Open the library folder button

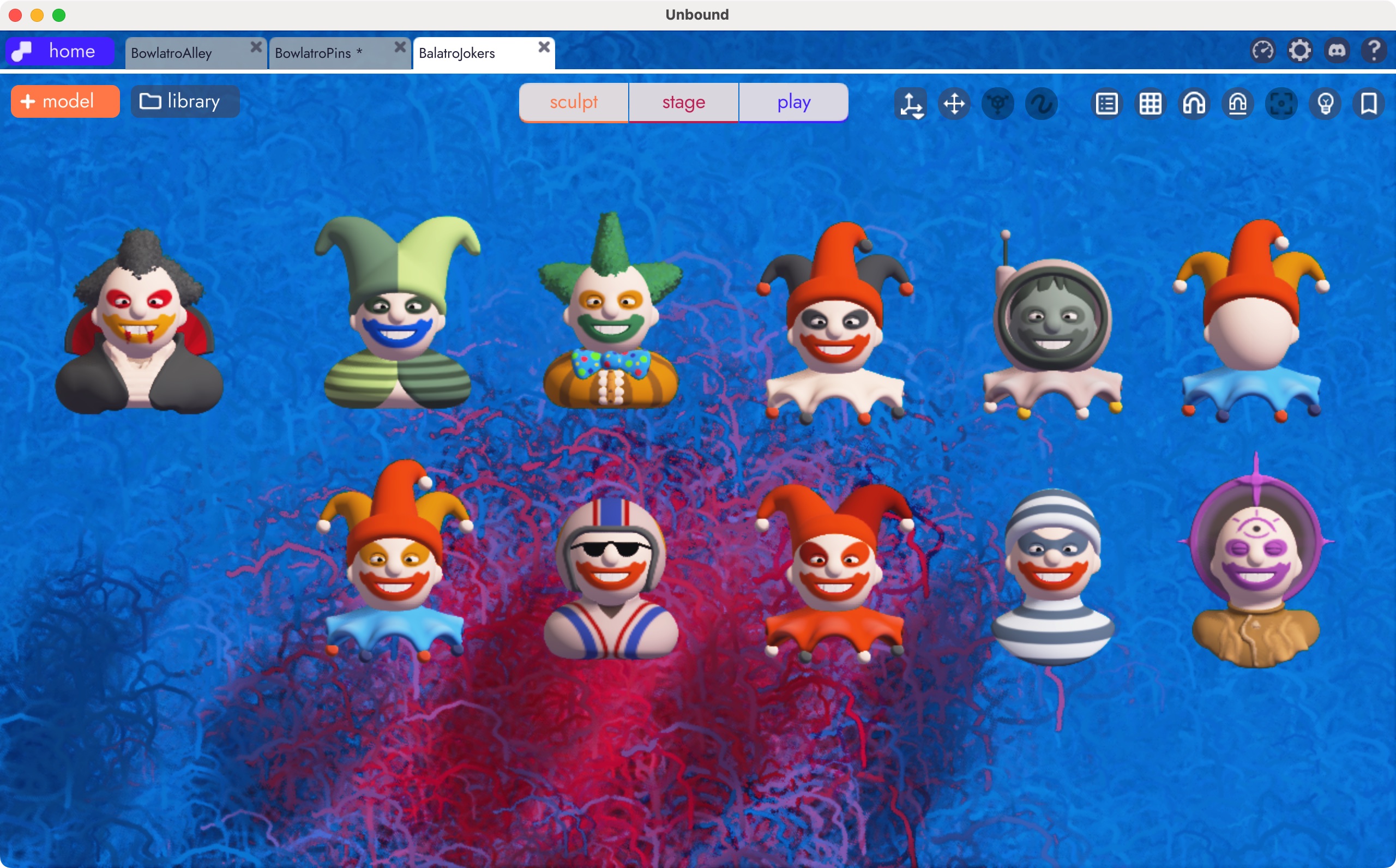tap(185, 101)
